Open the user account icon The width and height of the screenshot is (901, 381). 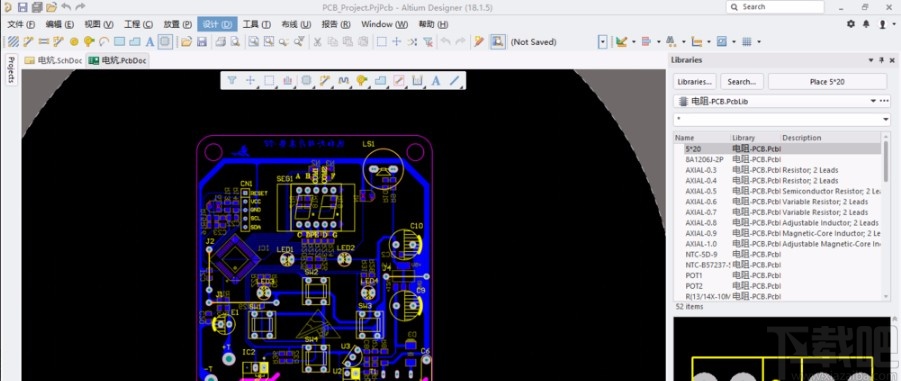point(883,24)
